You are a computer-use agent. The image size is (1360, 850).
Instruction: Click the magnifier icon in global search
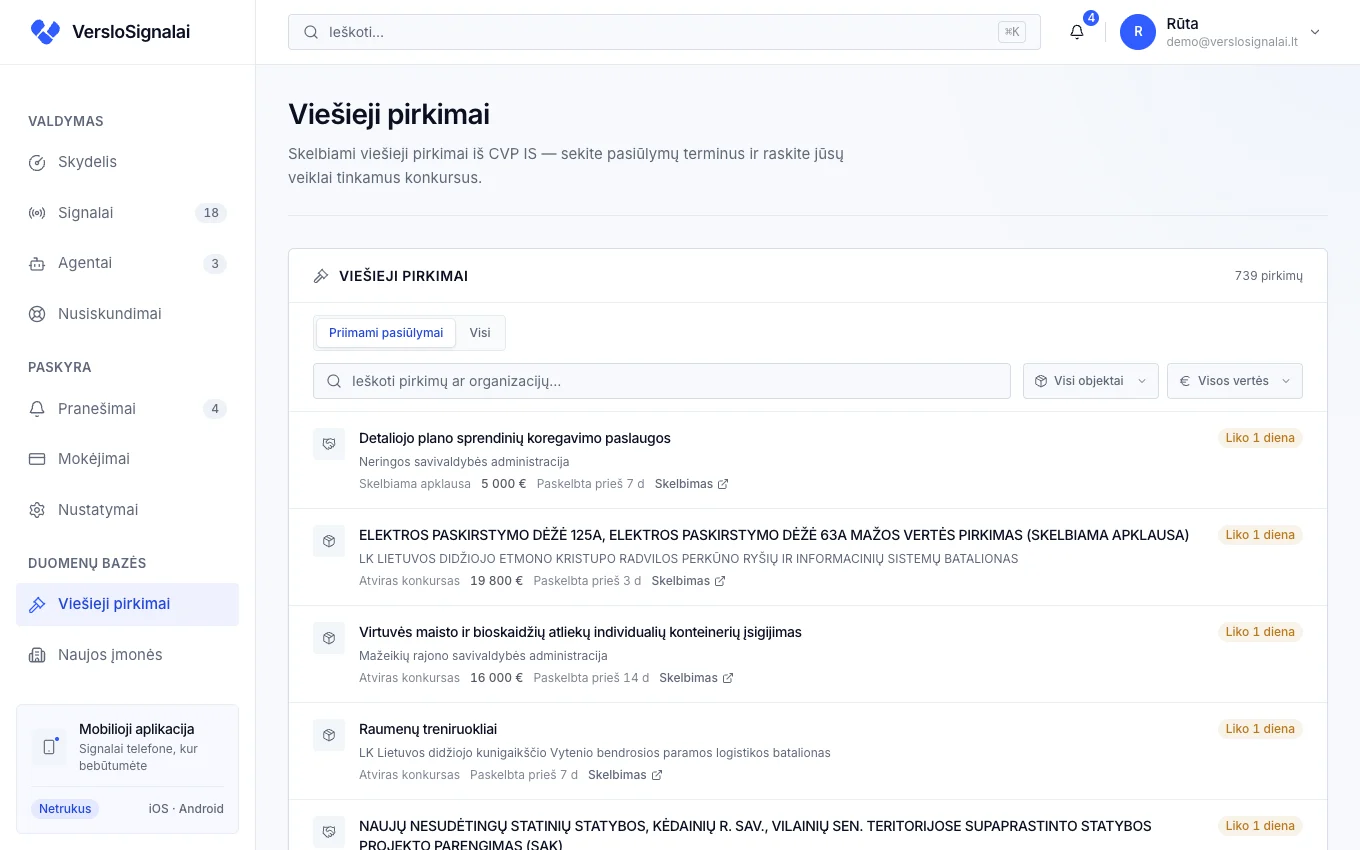coord(311,32)
